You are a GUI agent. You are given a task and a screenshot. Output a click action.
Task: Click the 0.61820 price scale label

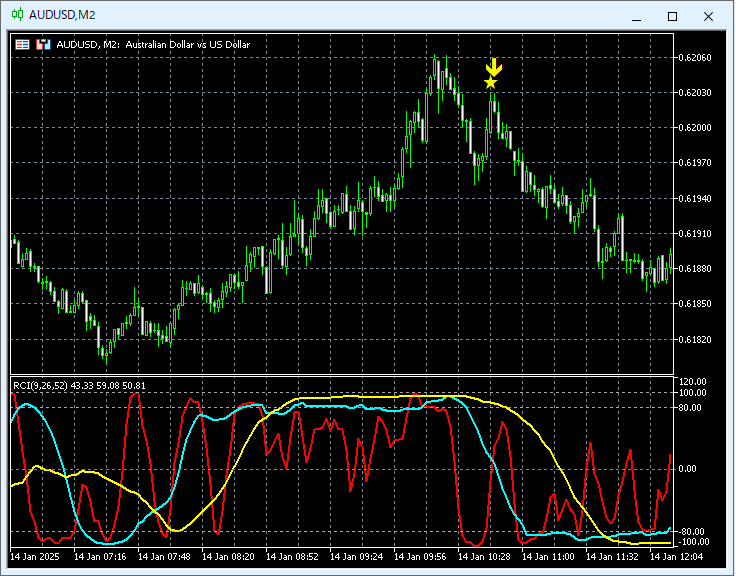695,339
